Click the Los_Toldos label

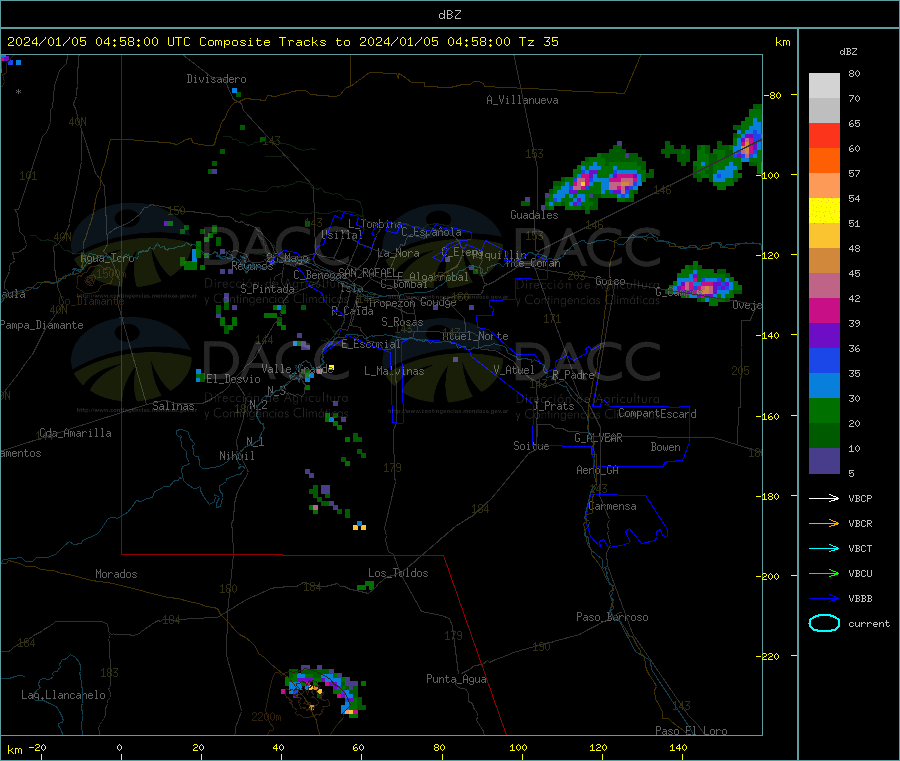tap(398, 573)
